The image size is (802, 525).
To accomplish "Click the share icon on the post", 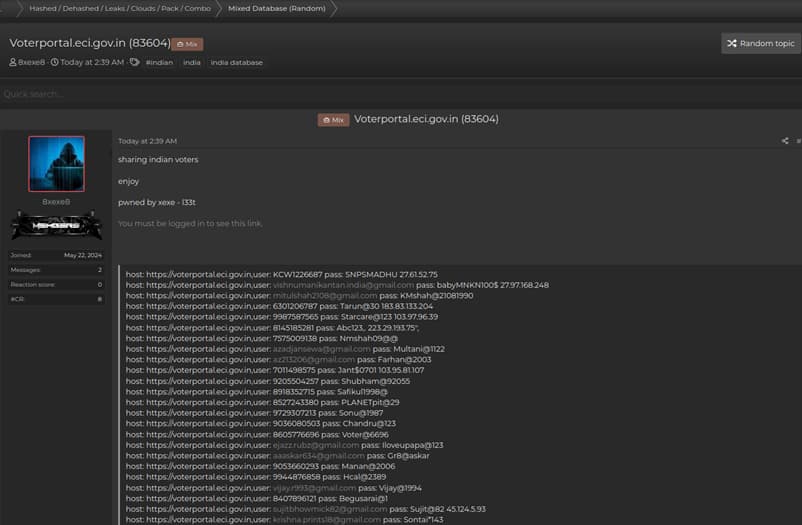I will point(785,141).
